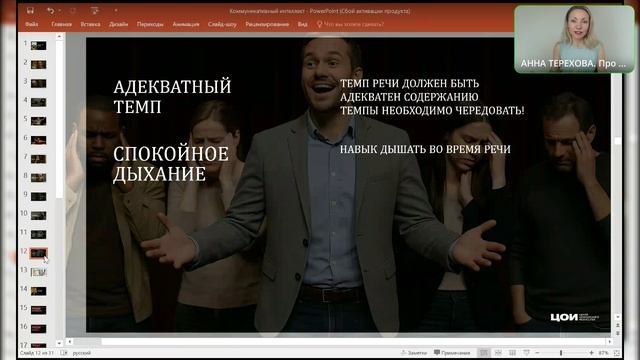Image resolution: width=640 pixels, height=360 pixels.
Task: Switch to the Вид tab
Action: tap(302, 24)
